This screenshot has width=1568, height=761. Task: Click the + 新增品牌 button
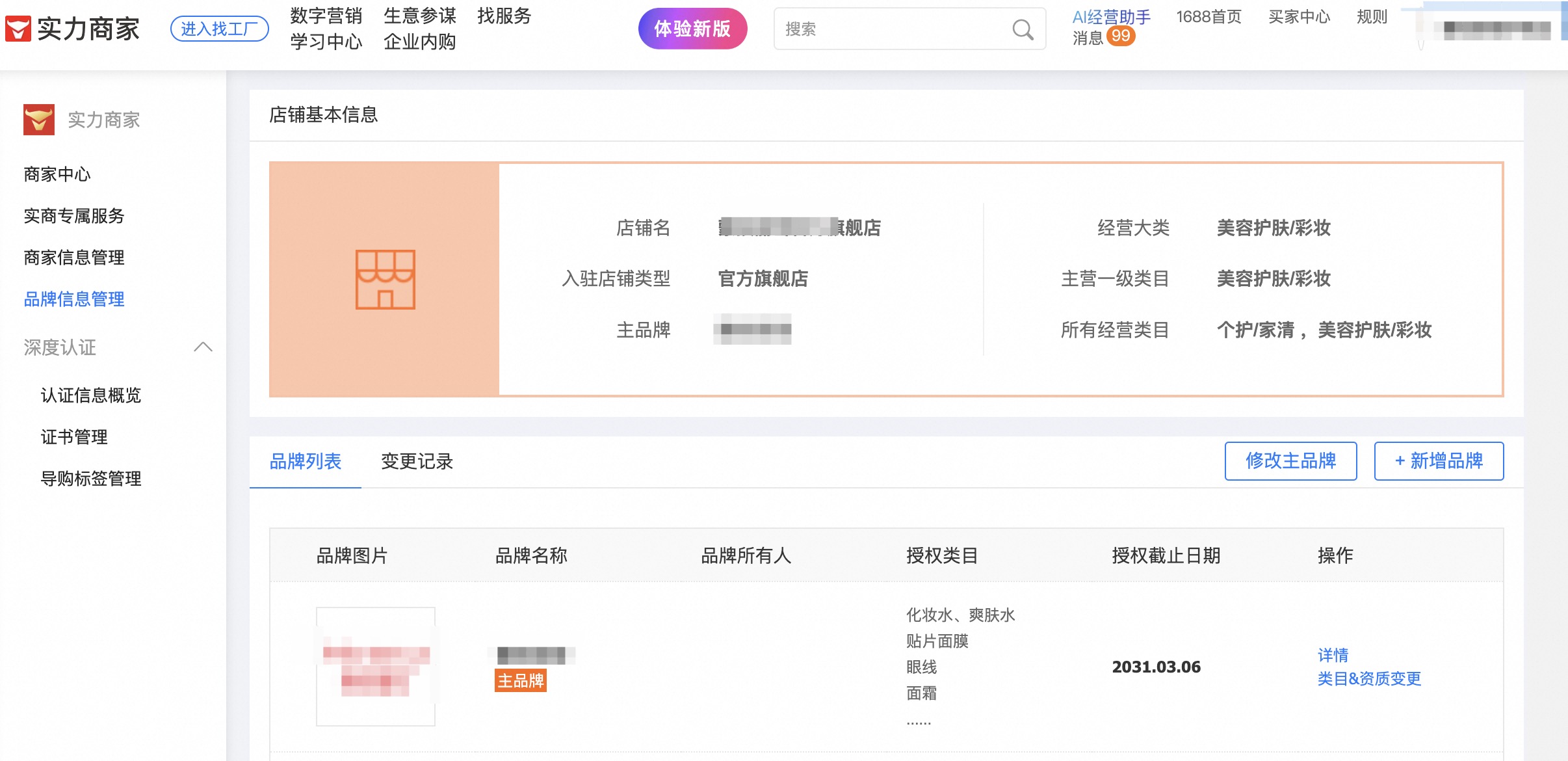[x=1439, y=461]
